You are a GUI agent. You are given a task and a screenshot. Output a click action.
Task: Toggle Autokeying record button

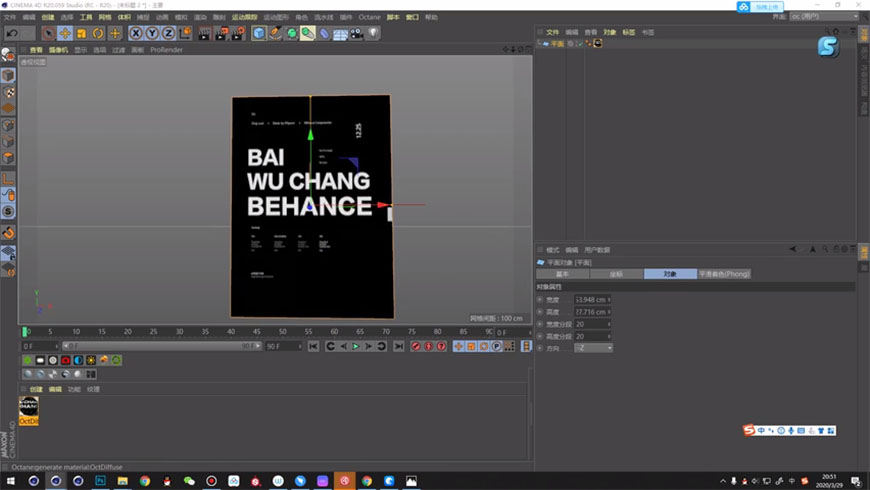428,346
